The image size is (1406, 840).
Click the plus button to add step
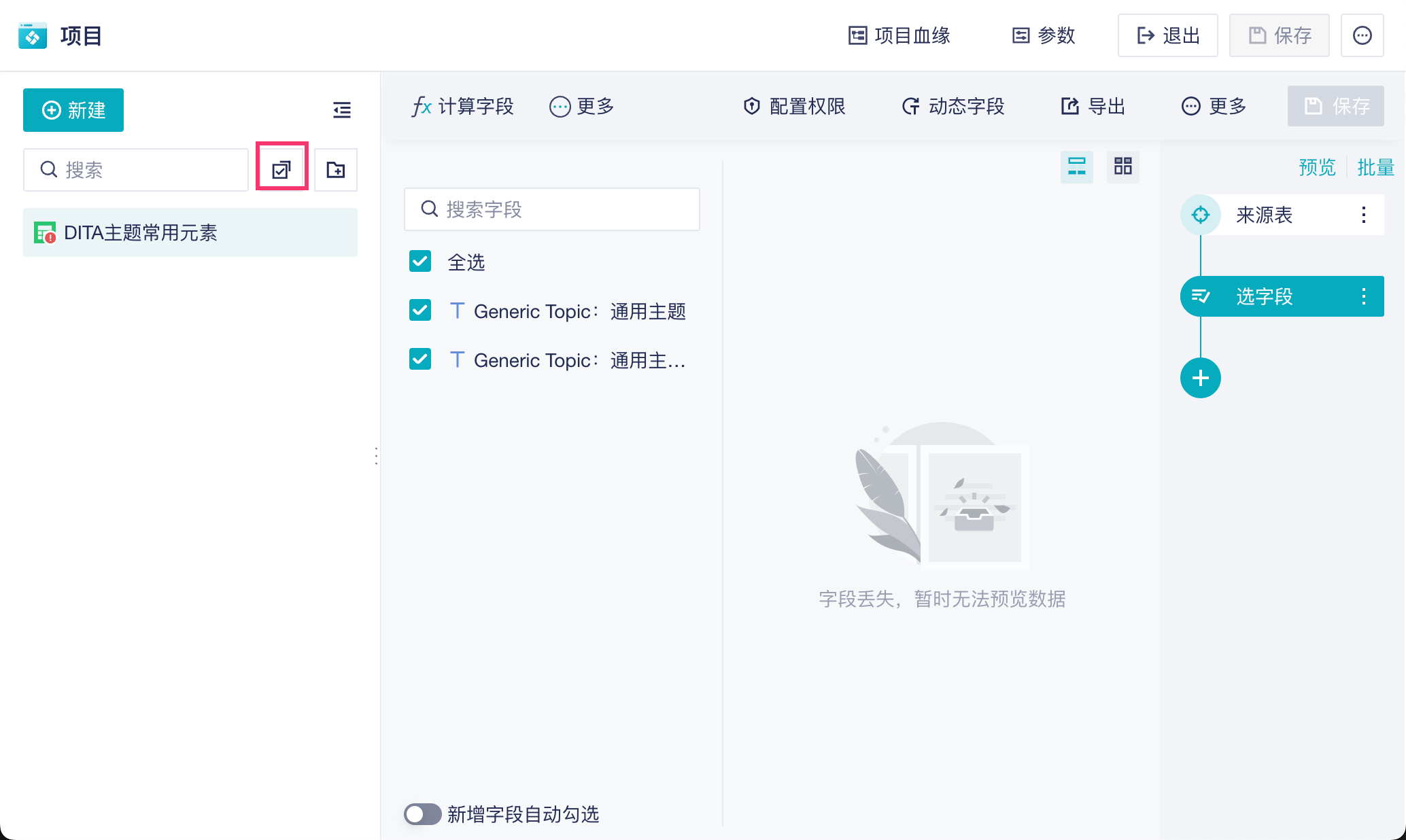point(1201,378)
